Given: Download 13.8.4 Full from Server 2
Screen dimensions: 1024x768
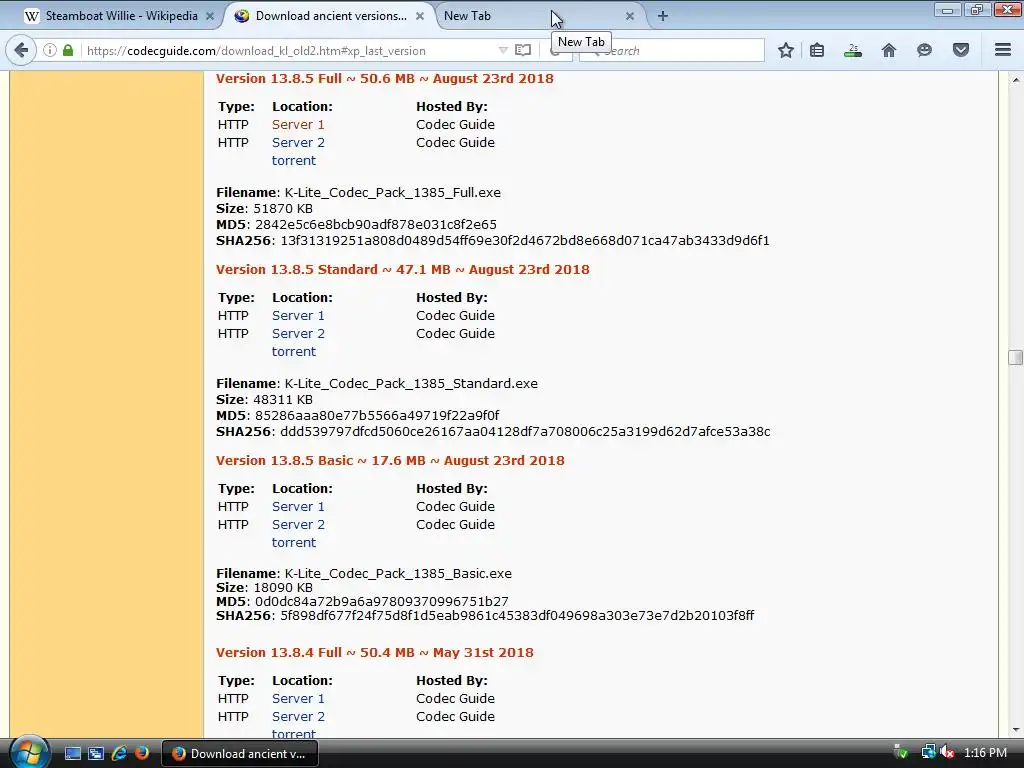Looking at the screenshot, I should coord(298,716).
